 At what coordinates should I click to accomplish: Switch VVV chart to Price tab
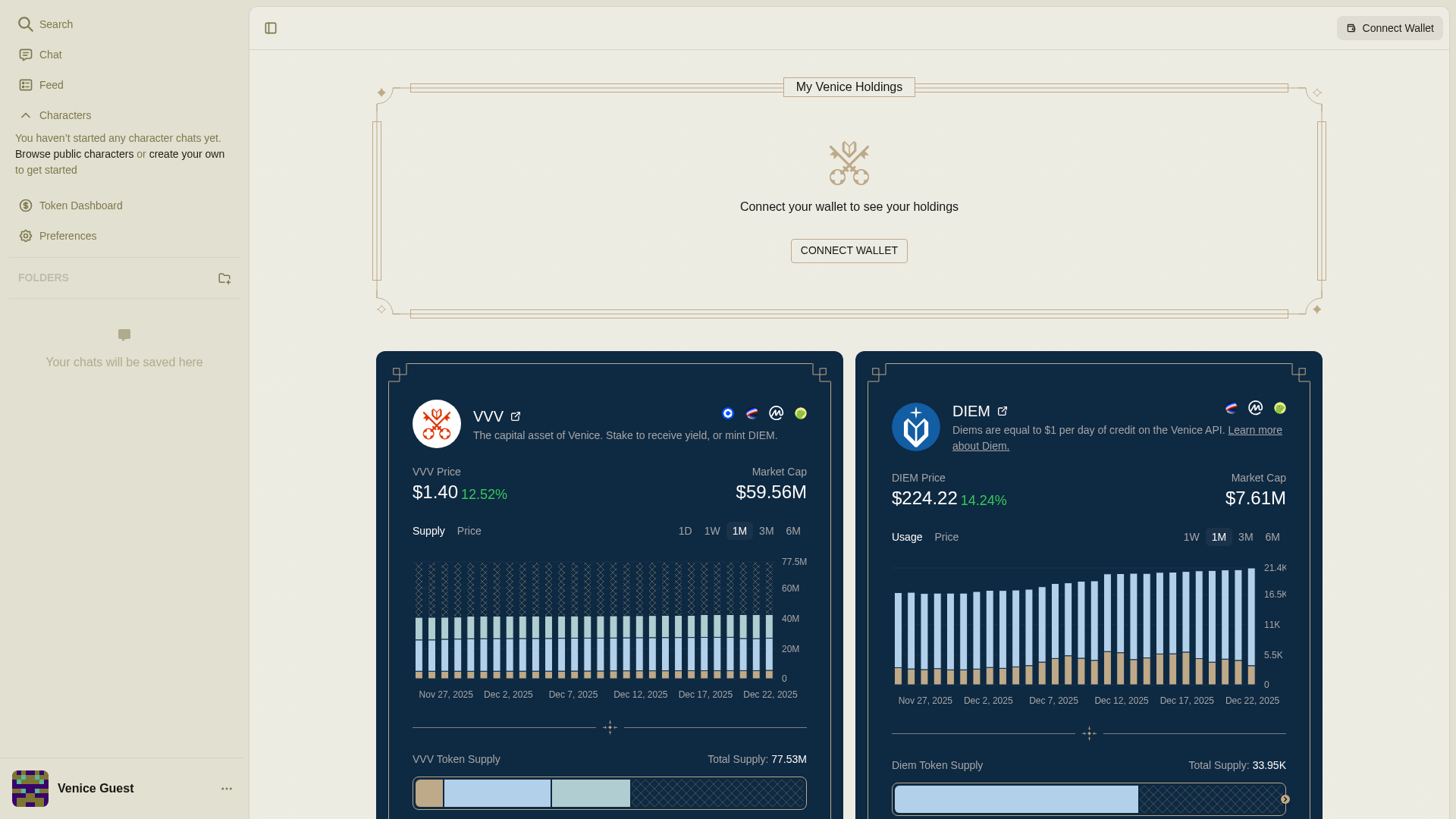(x=469, y=531)
